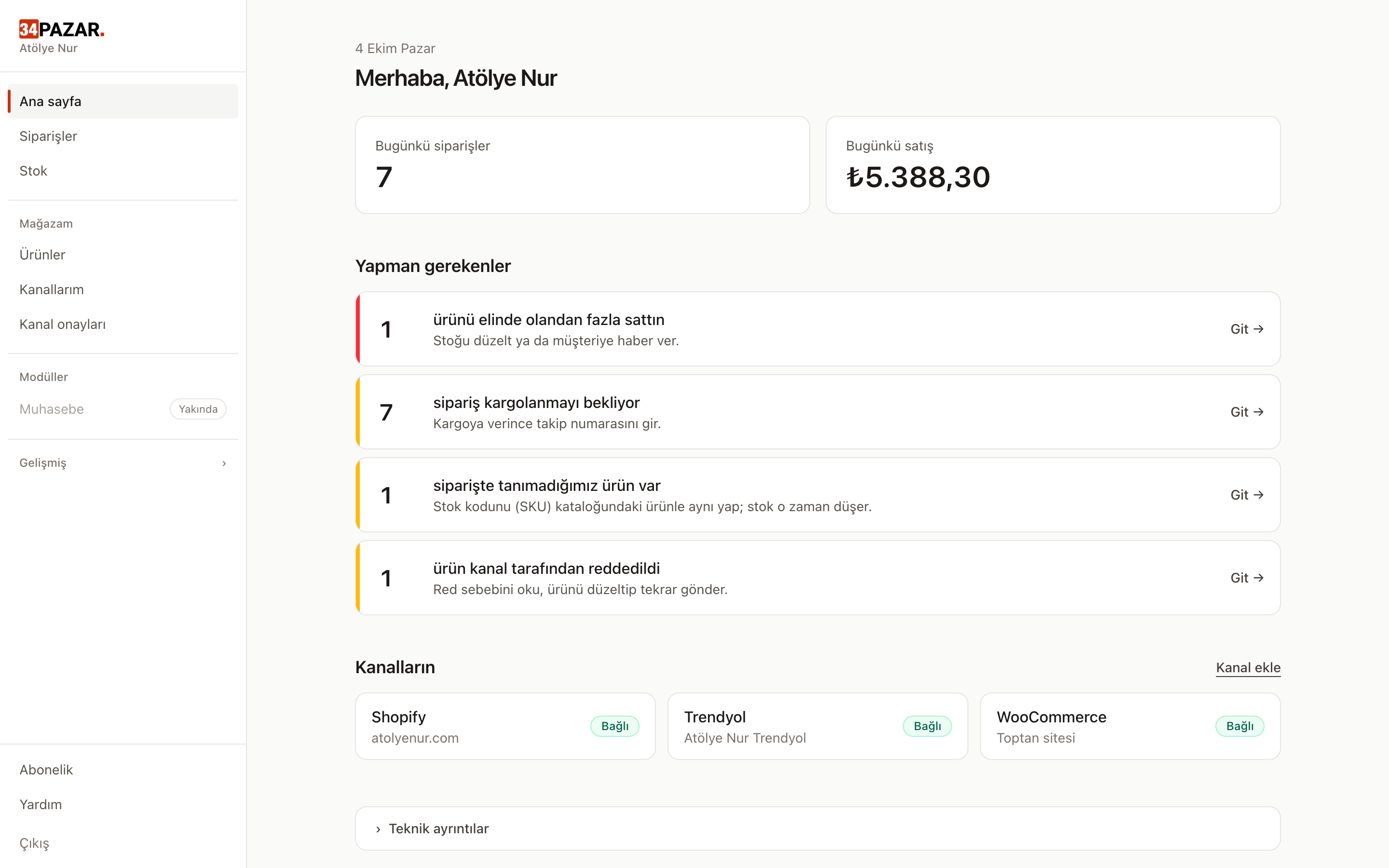This screenshot has width=1389, height=868.
Task: Click Bağlı badge on WooCommerce
Action: (x=1239, y=726)
